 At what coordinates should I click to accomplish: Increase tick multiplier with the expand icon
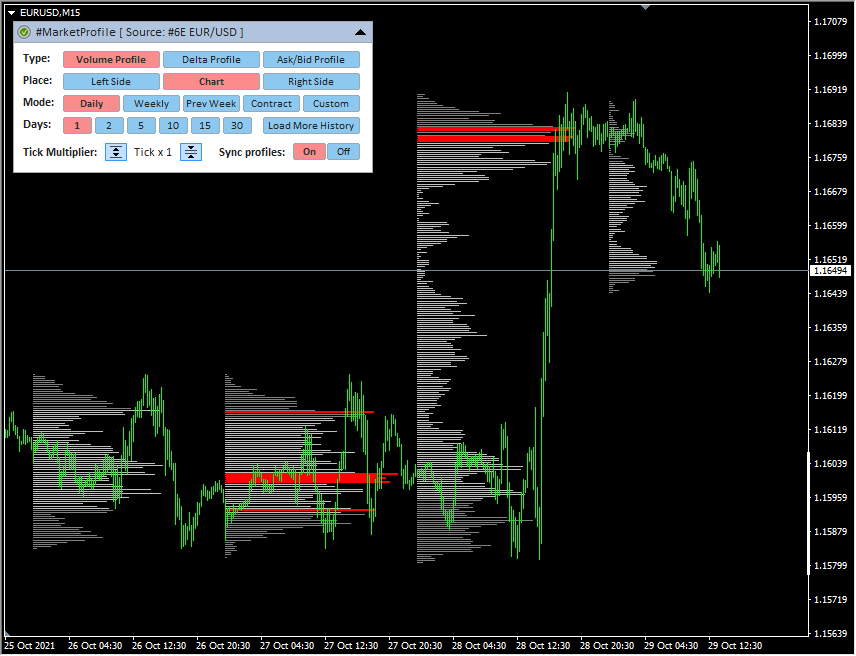tap(116, 152)
